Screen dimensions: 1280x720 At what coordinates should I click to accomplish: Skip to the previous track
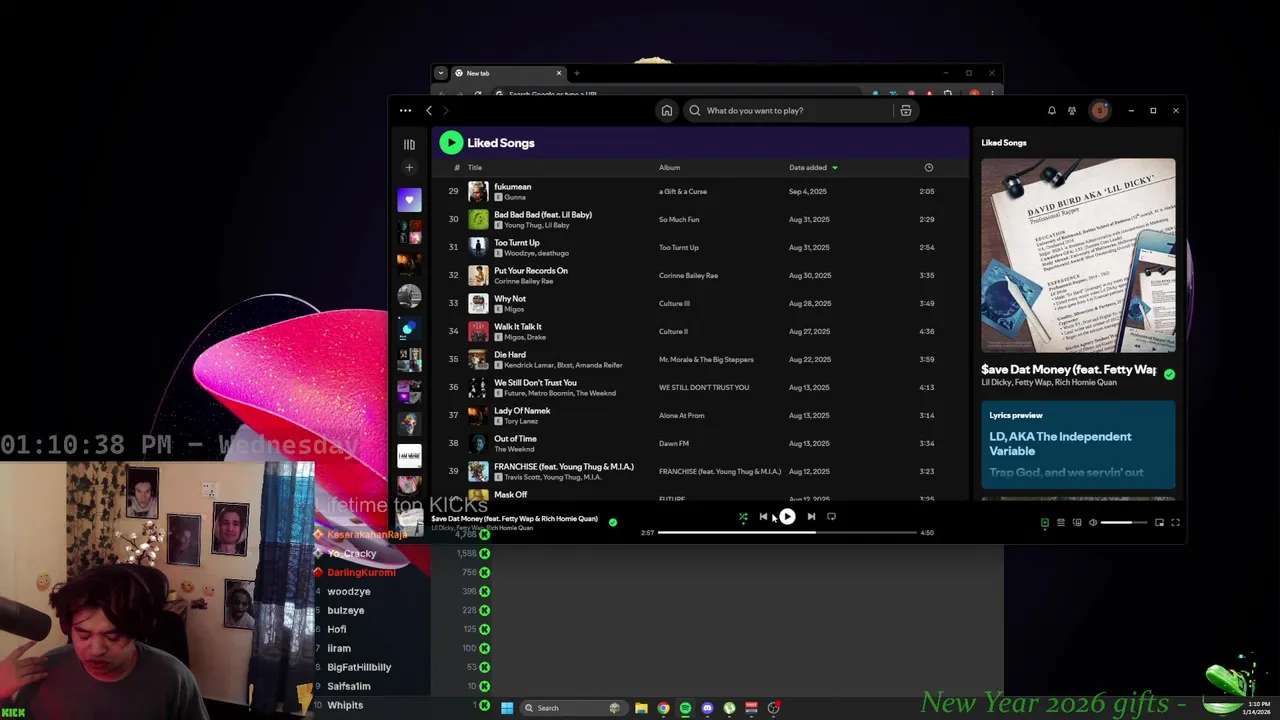[x=763, y=517]
